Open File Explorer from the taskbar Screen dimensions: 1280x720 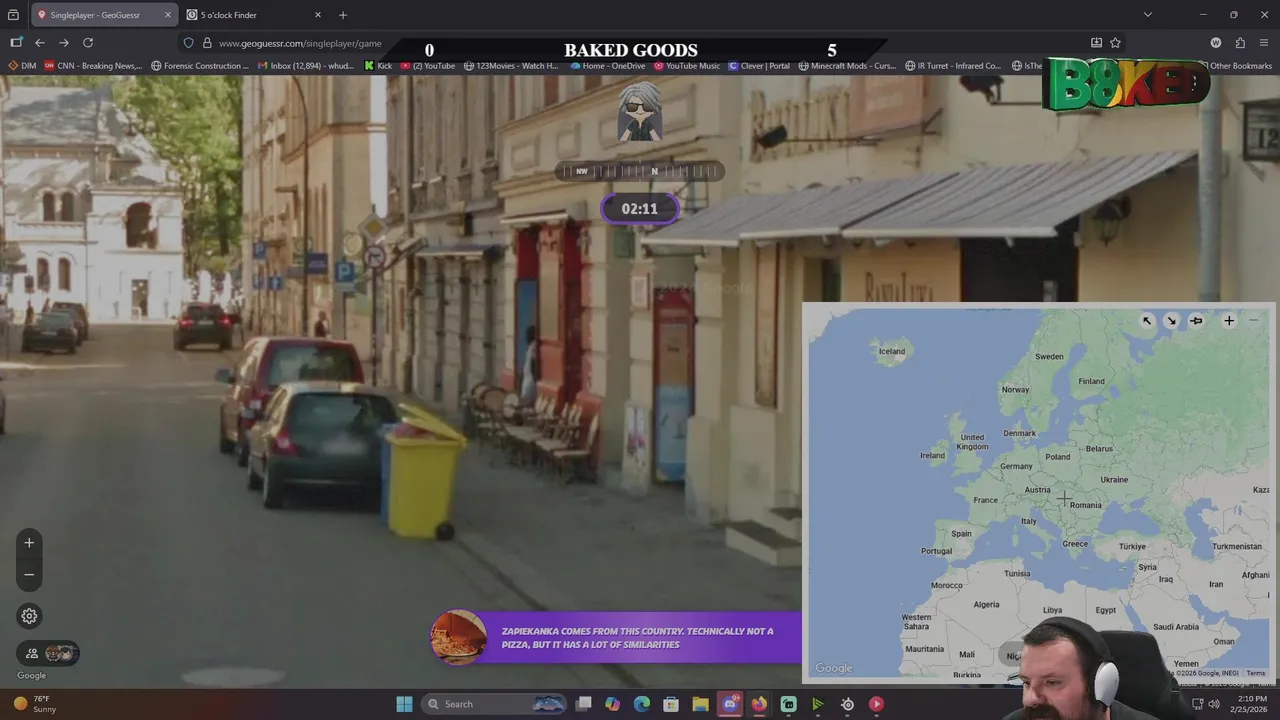tap(700, 704)
